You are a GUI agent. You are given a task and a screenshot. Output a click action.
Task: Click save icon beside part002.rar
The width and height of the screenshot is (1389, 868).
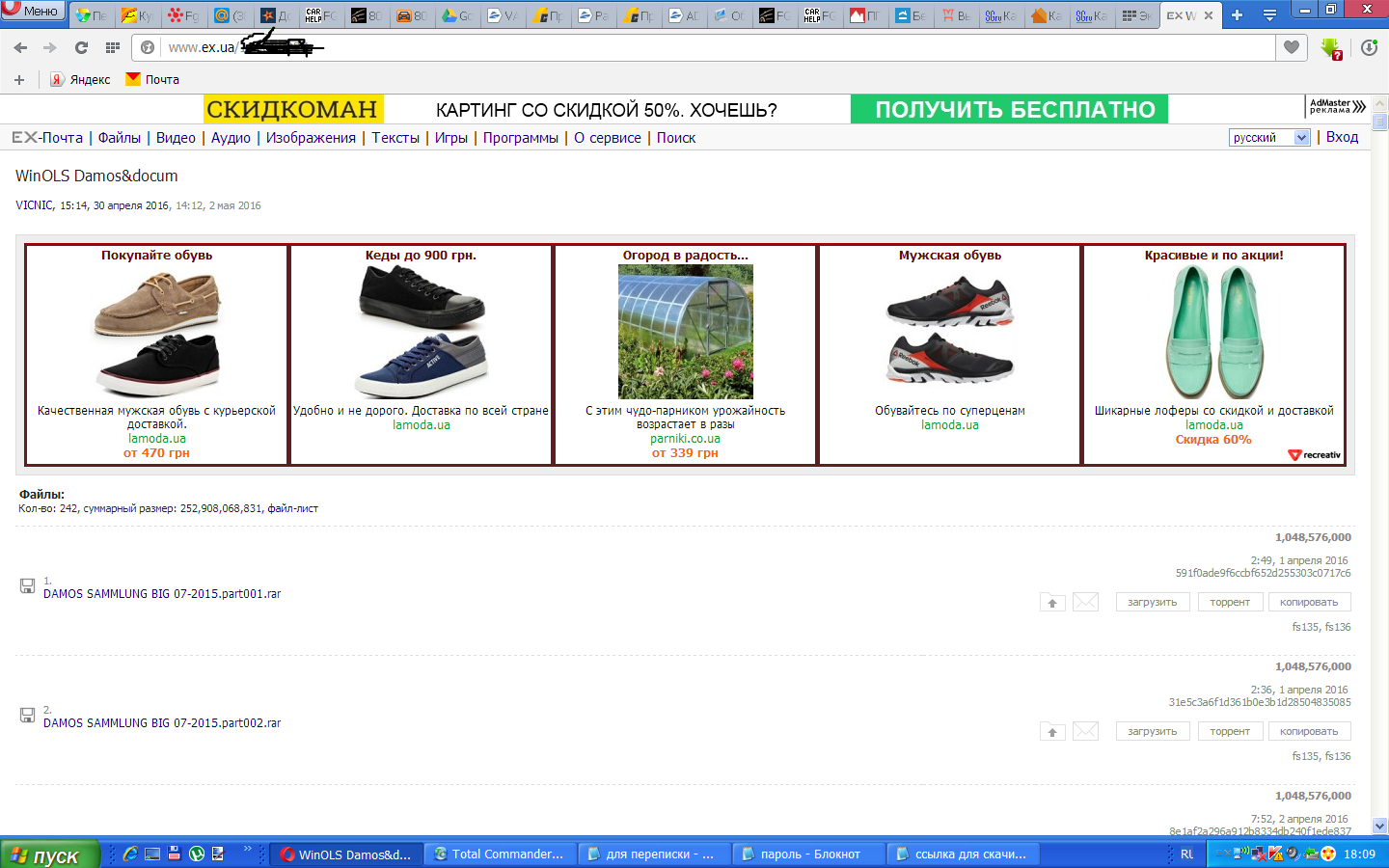(27, 715)
